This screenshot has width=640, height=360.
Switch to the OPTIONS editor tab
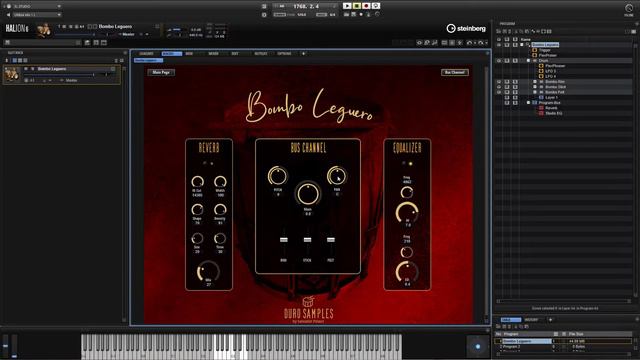[x=284, y=54]
